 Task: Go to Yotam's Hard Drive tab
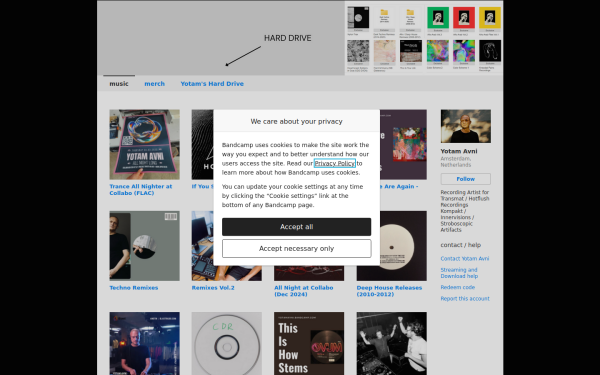coord(212,83)
